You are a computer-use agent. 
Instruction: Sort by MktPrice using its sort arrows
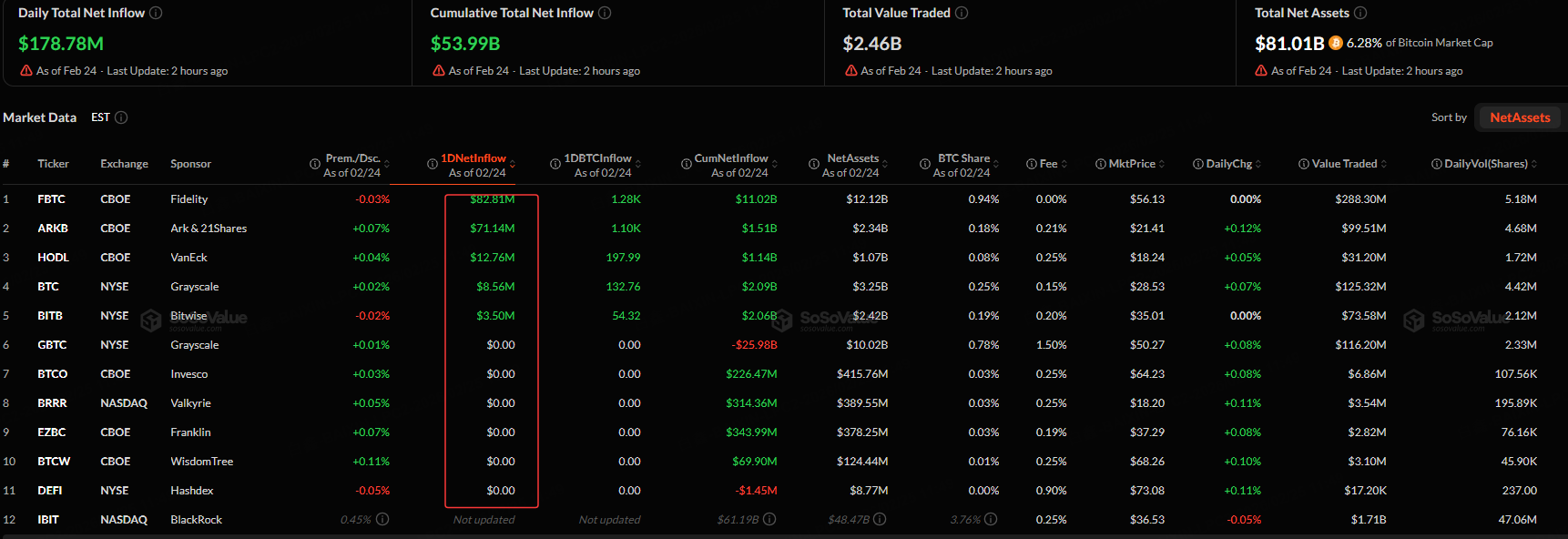1162,164
